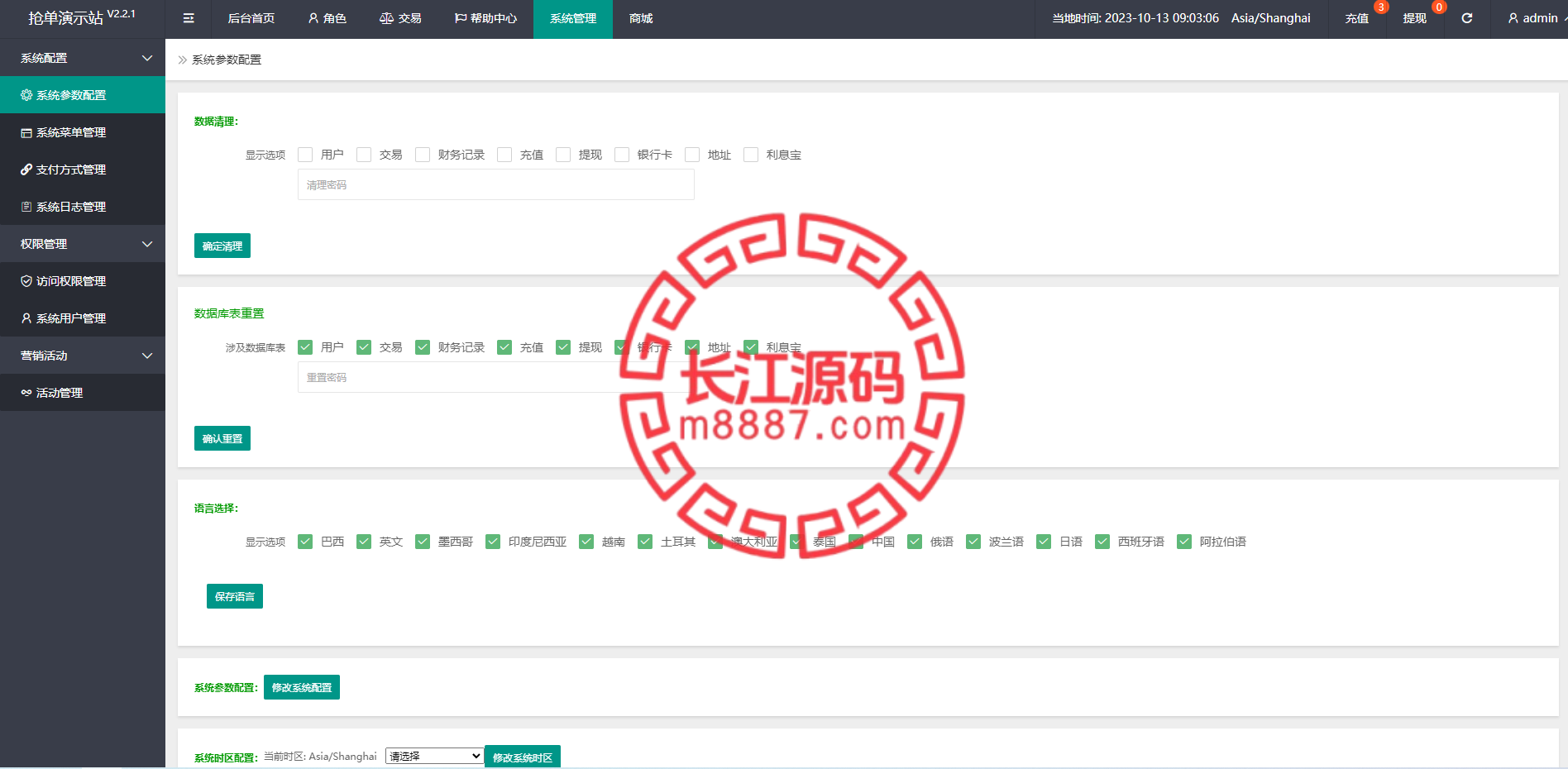Viewport: 1568px width, 769px height.
Task: Toggle the sidebar collapse hamburger icon
Action: [x=189, y=18]
